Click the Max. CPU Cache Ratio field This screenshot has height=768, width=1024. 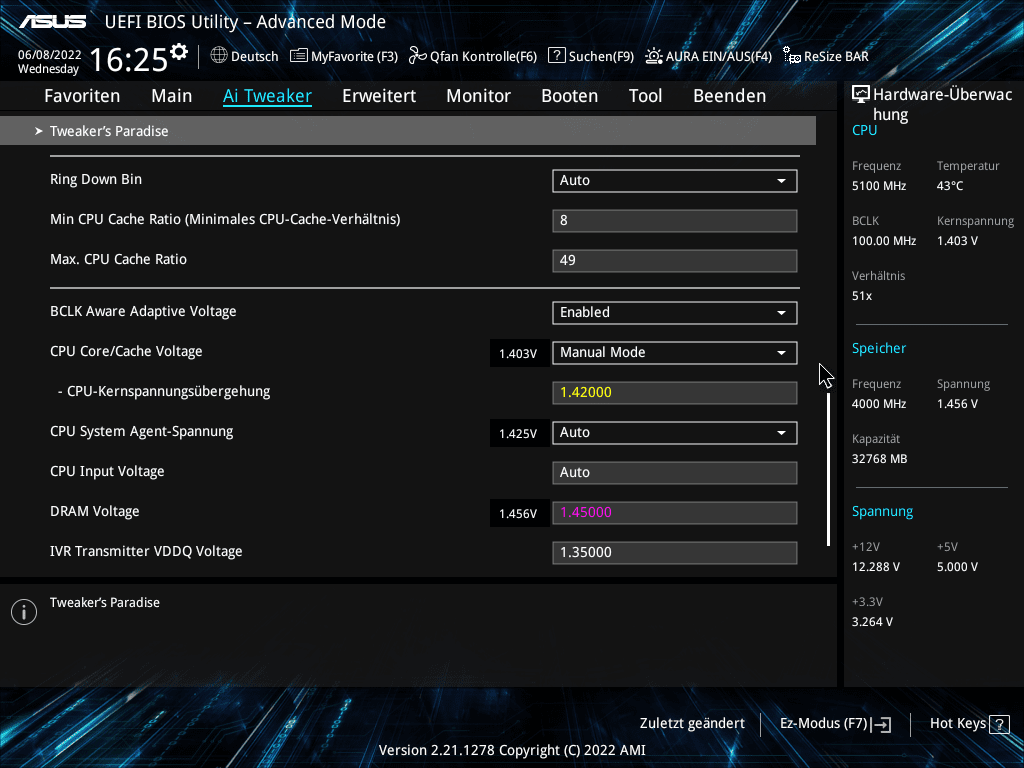[x=675, y=261]
